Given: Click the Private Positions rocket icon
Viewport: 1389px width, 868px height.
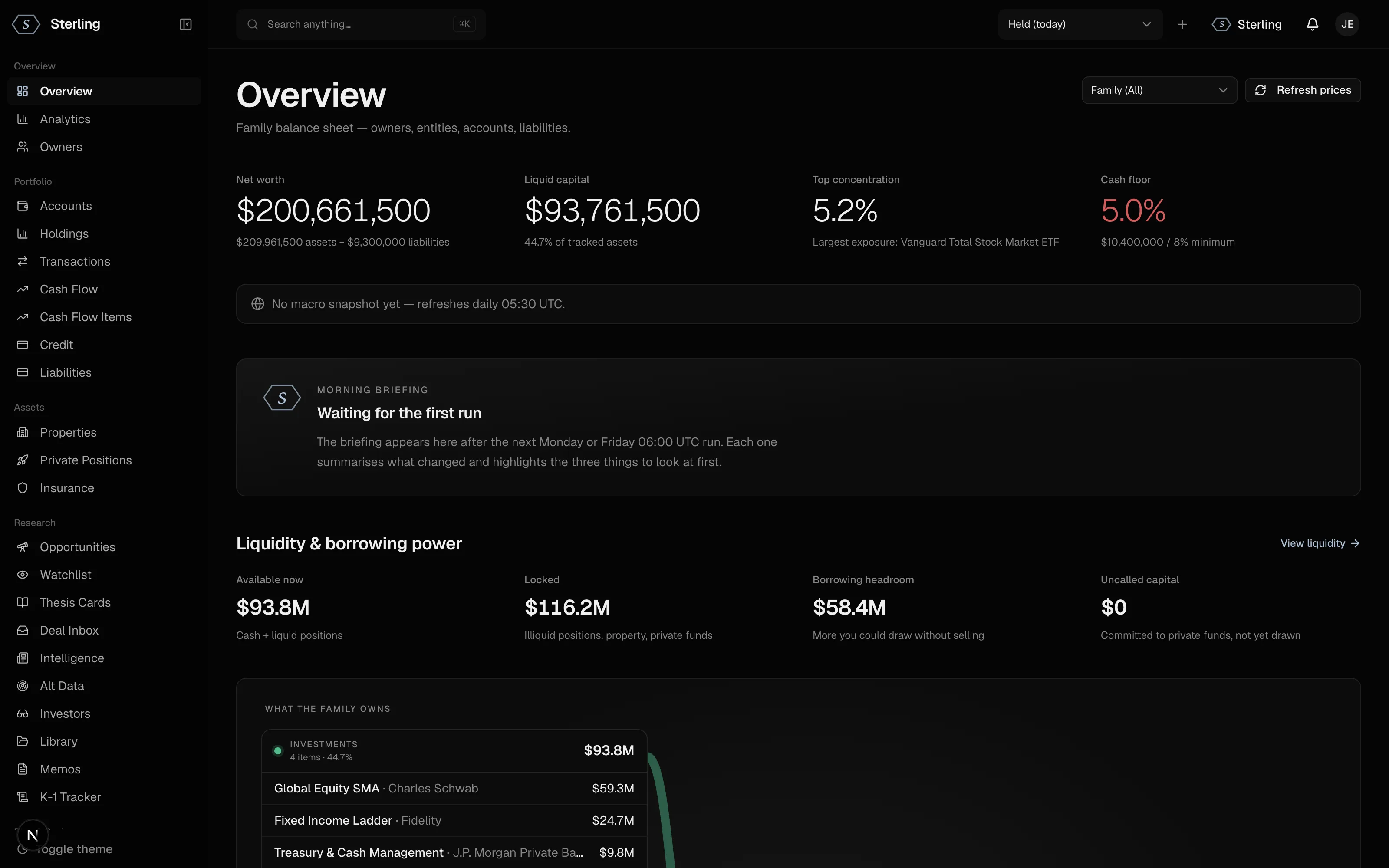Looking at the screenshot, I should [23, 460].
